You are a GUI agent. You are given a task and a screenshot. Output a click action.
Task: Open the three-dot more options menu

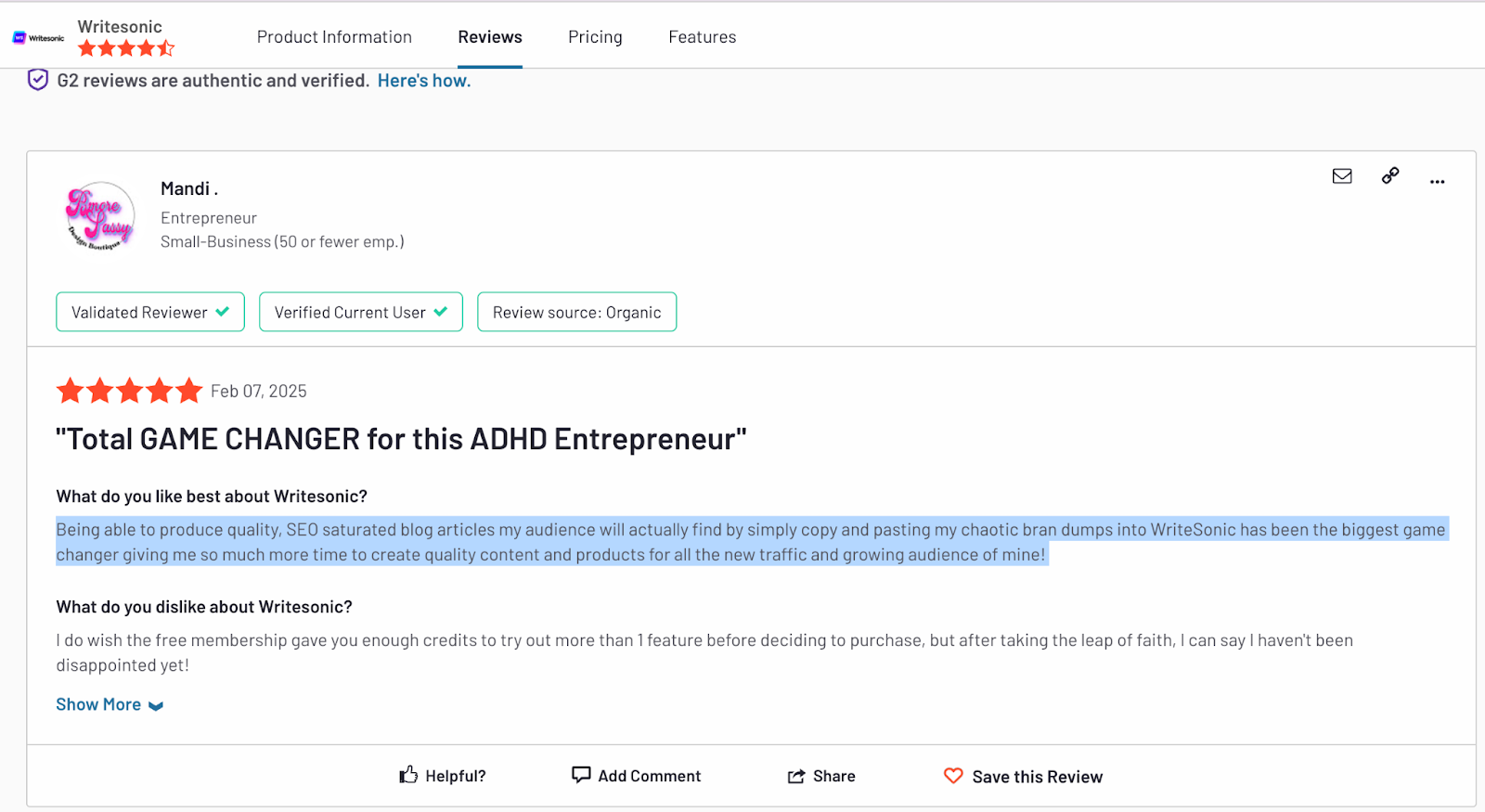click(1438, 182)
